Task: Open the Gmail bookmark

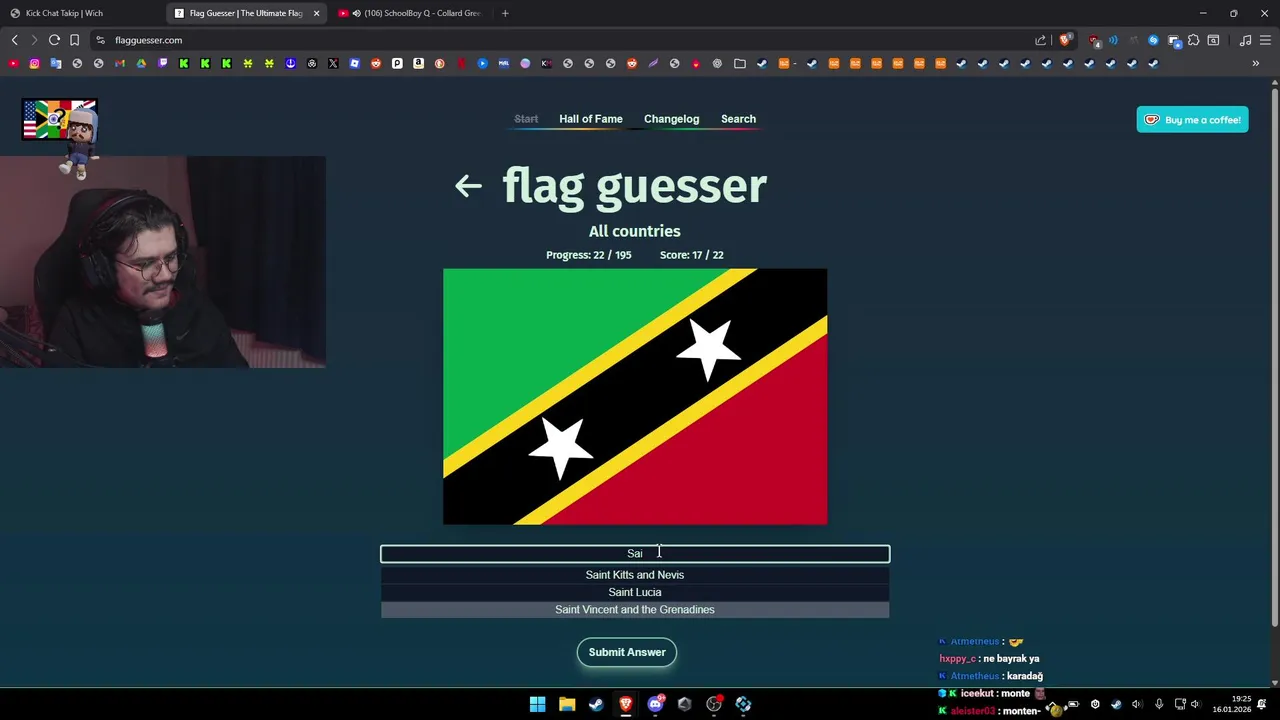Action: (120, 63)
